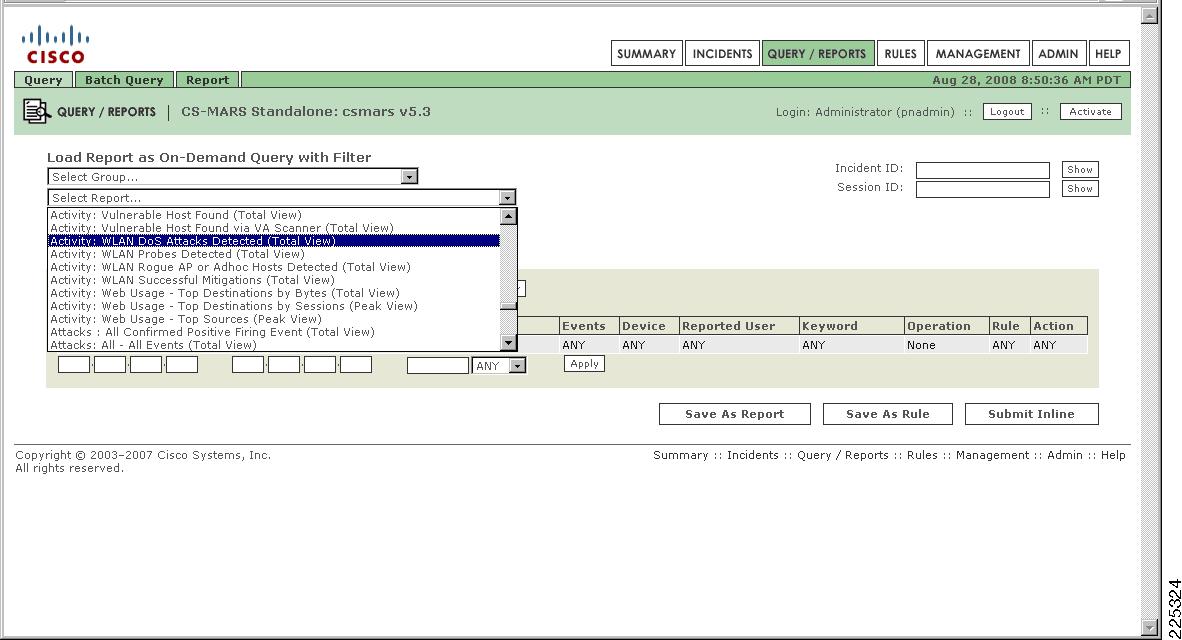The height and width of the screenshot is (640, 1182).
Task: Follow the footer Incidents link
Action: point(752,455)
